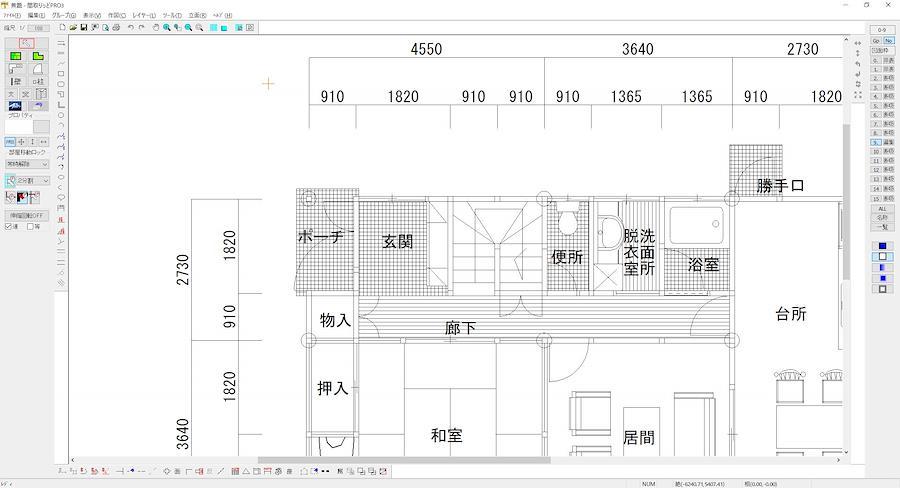Select the rectangle shape in the drawing strip
Viewport: 900px width, 488px height.
[61, 74]
